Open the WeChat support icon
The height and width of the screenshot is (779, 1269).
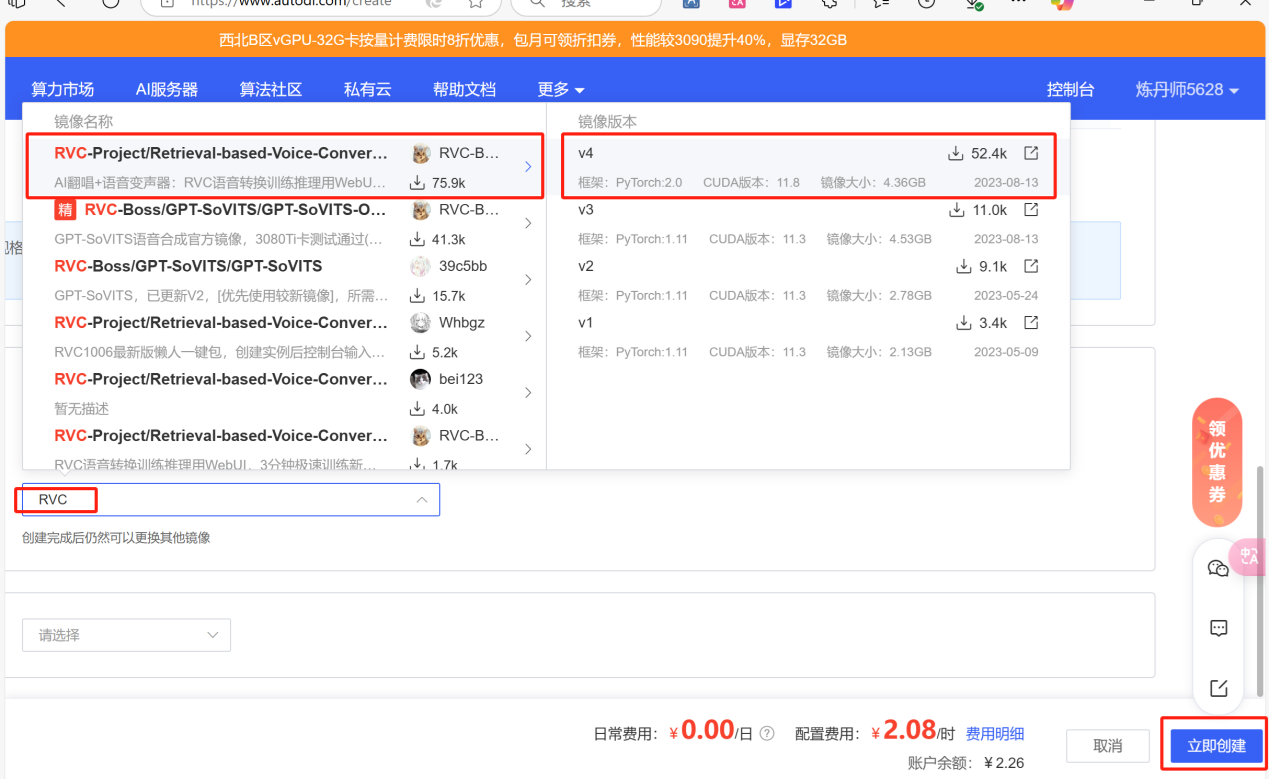tap(1218, 568)
